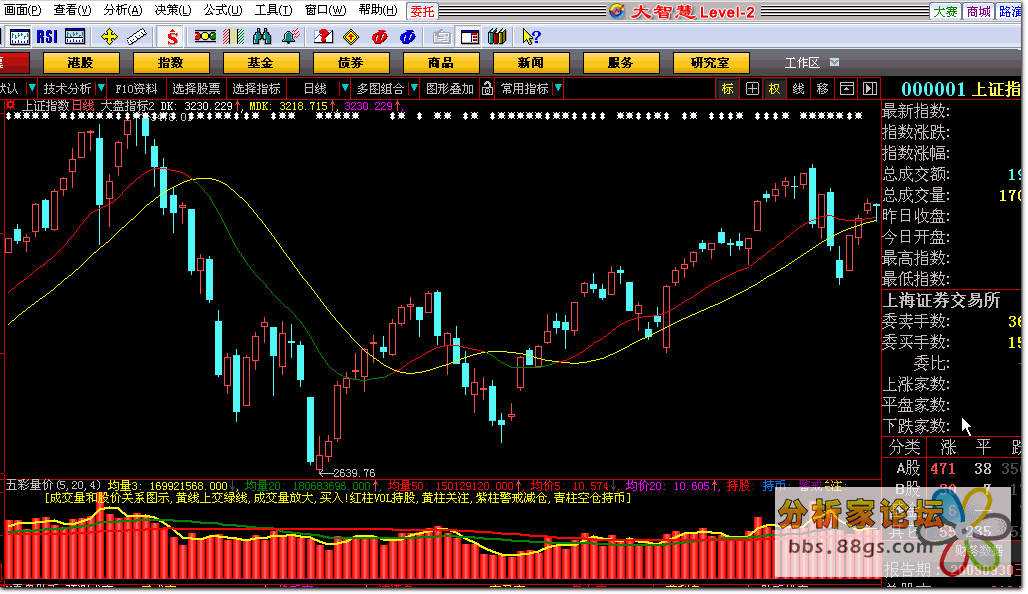Open the binoculars search tool
The image size is (1028, 594).
pyautogui.click(x=262, y=37)
